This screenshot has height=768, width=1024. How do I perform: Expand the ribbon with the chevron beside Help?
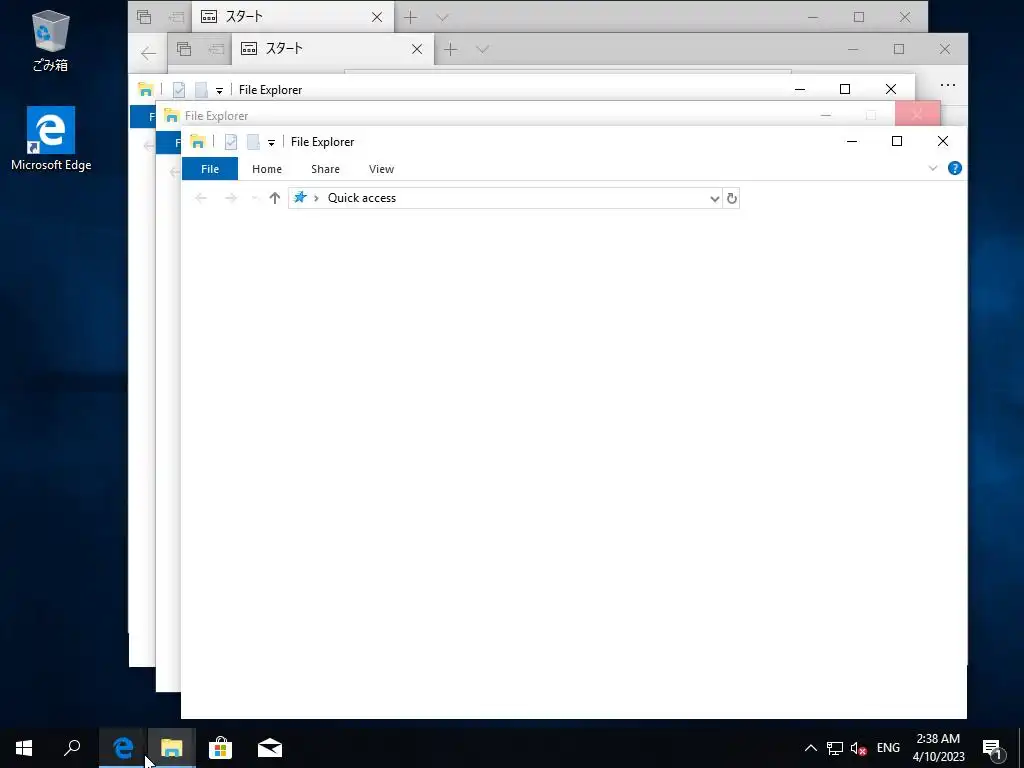933,168
